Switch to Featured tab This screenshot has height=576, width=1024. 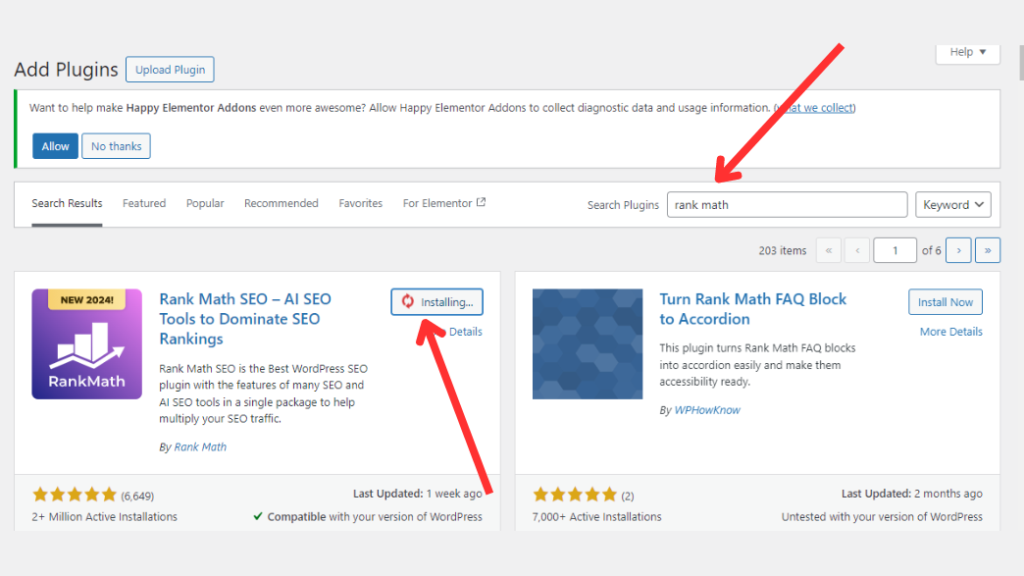click(144, 203)
